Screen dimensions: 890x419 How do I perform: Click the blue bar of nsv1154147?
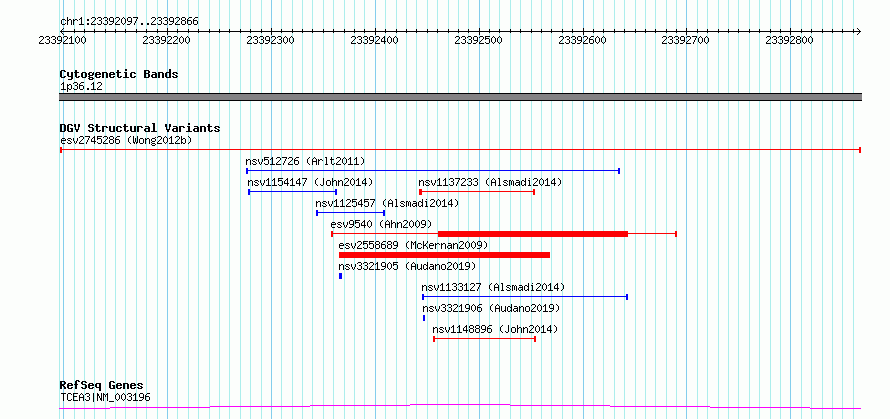click(292, 192)
